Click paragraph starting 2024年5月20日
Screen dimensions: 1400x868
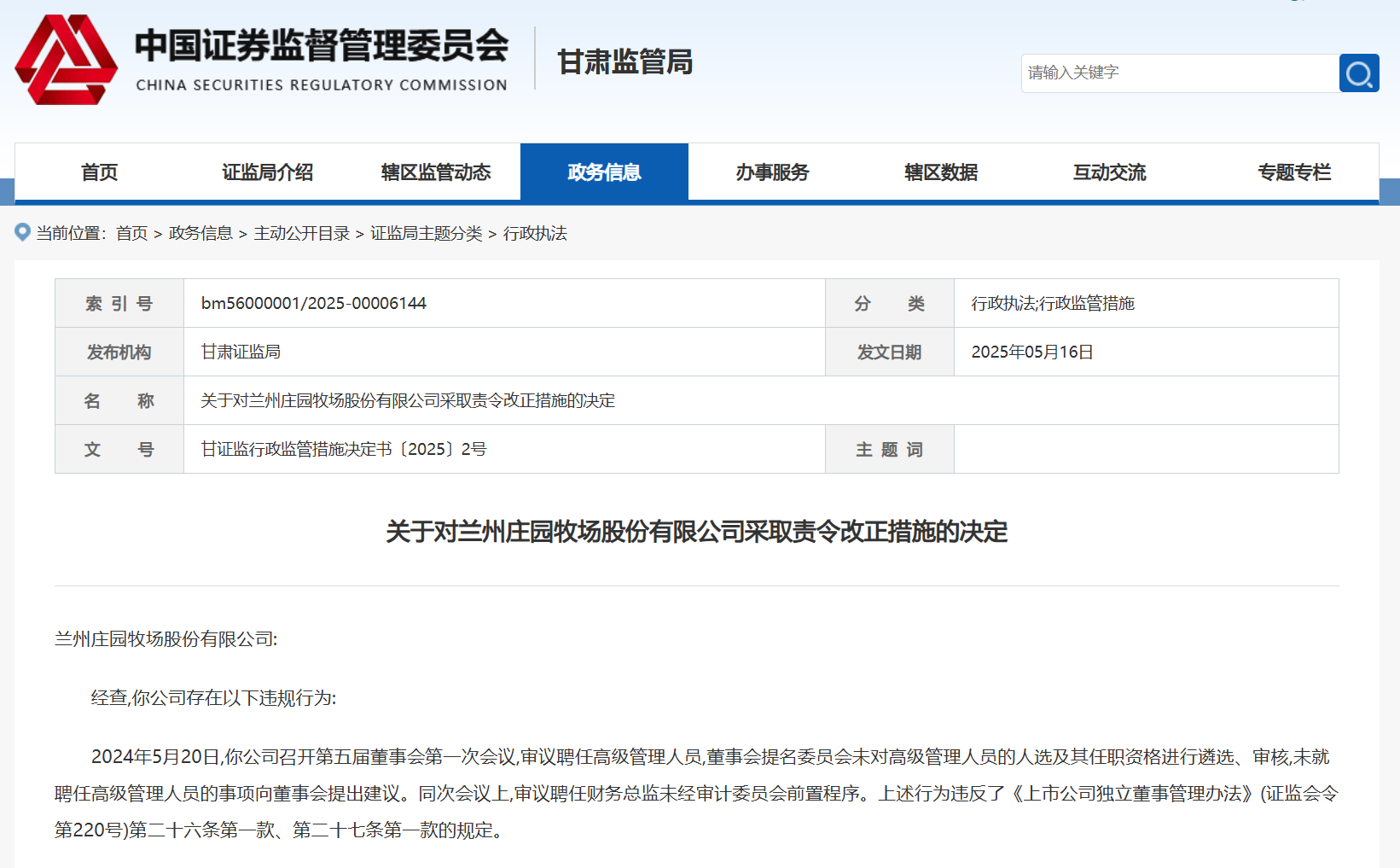[697, 794]
